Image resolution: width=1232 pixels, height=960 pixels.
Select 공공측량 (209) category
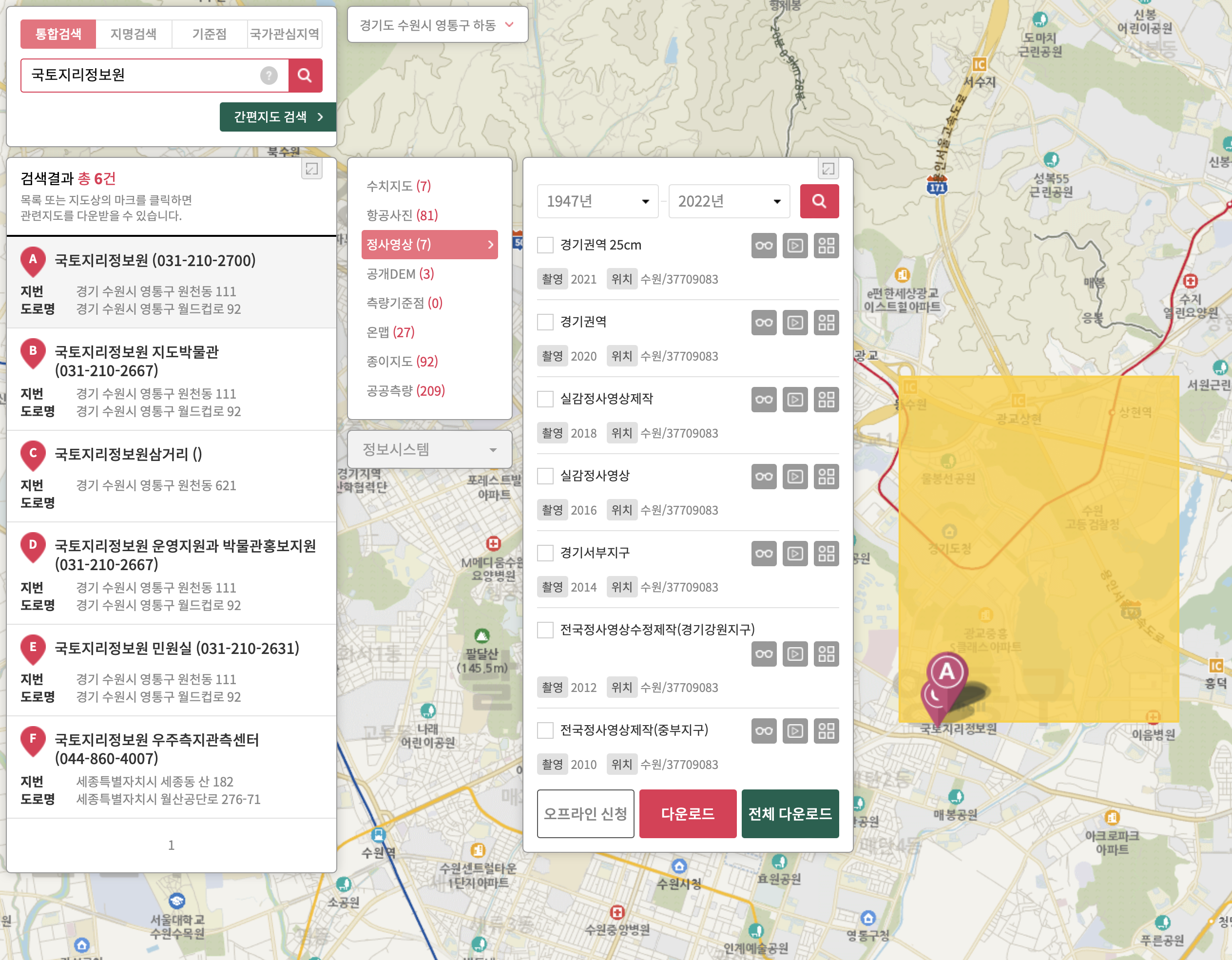click(x=405, y=391)
